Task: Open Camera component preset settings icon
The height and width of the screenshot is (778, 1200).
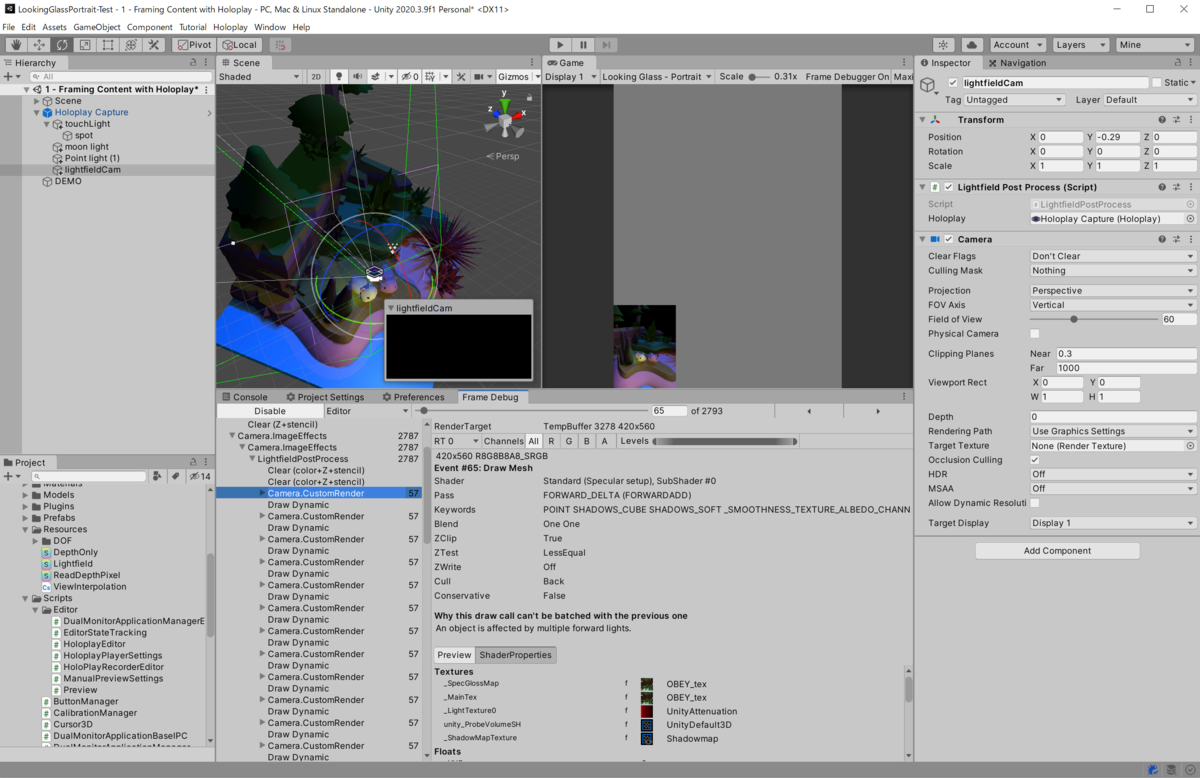Action: coord(1176,239)
